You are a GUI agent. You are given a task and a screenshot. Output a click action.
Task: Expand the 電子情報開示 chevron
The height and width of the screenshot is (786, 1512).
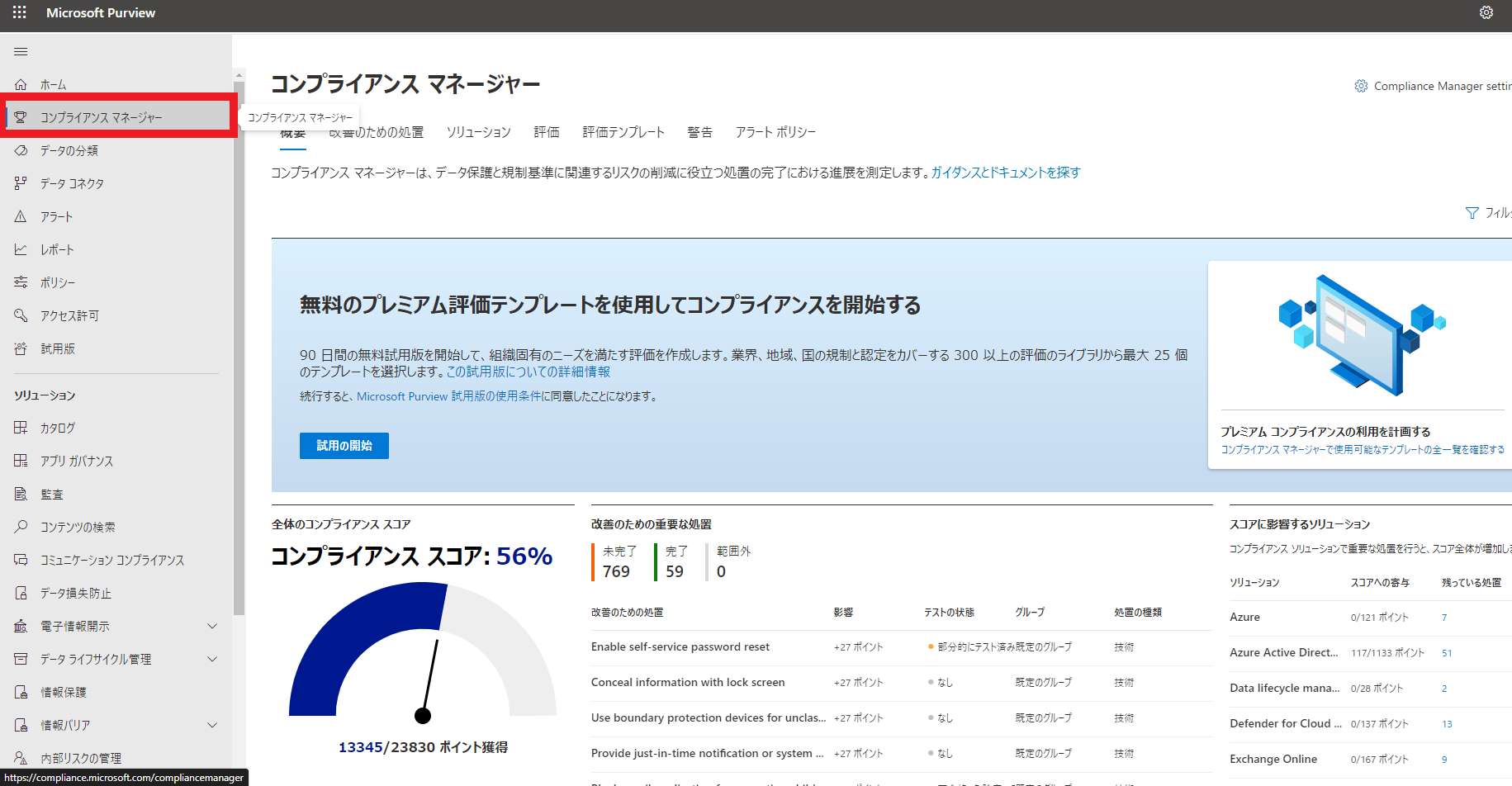click(x=212, y=626)
